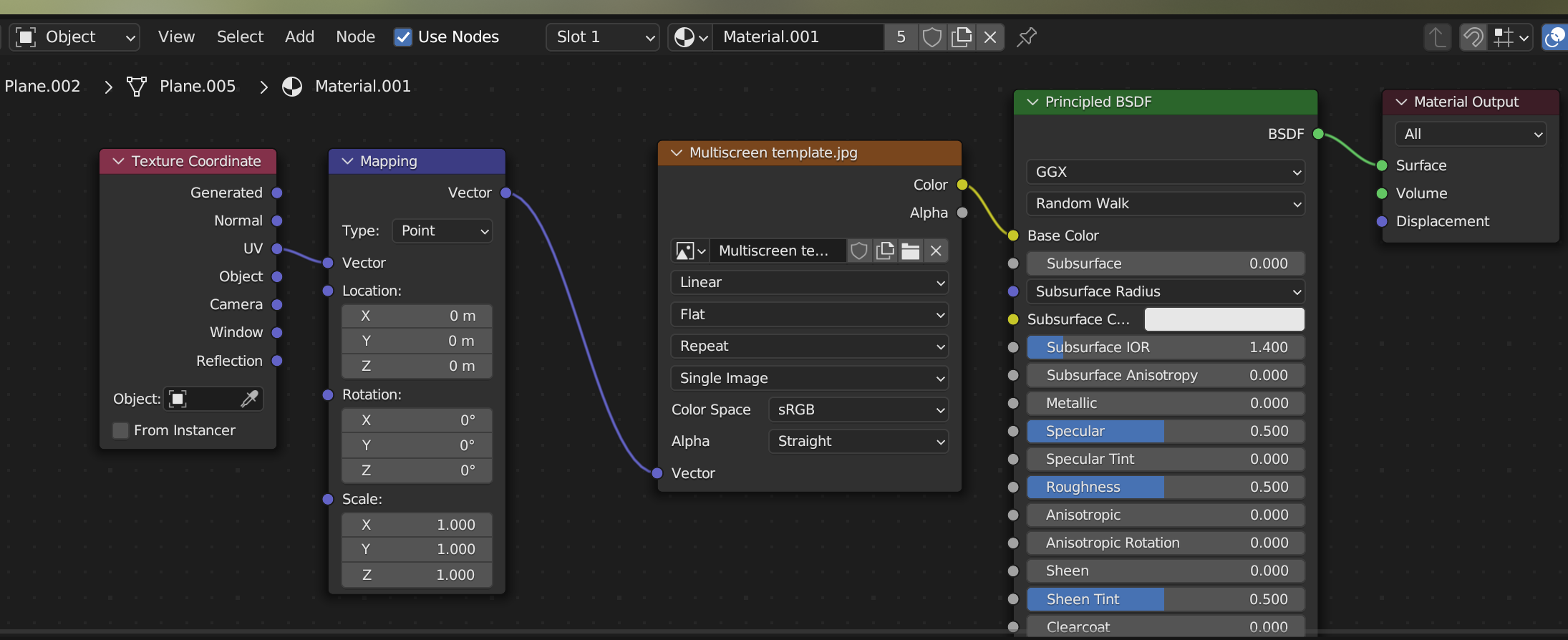Click the fake user shield icon for Material.001
The image size is (1568, 640).
coord(931,37)
